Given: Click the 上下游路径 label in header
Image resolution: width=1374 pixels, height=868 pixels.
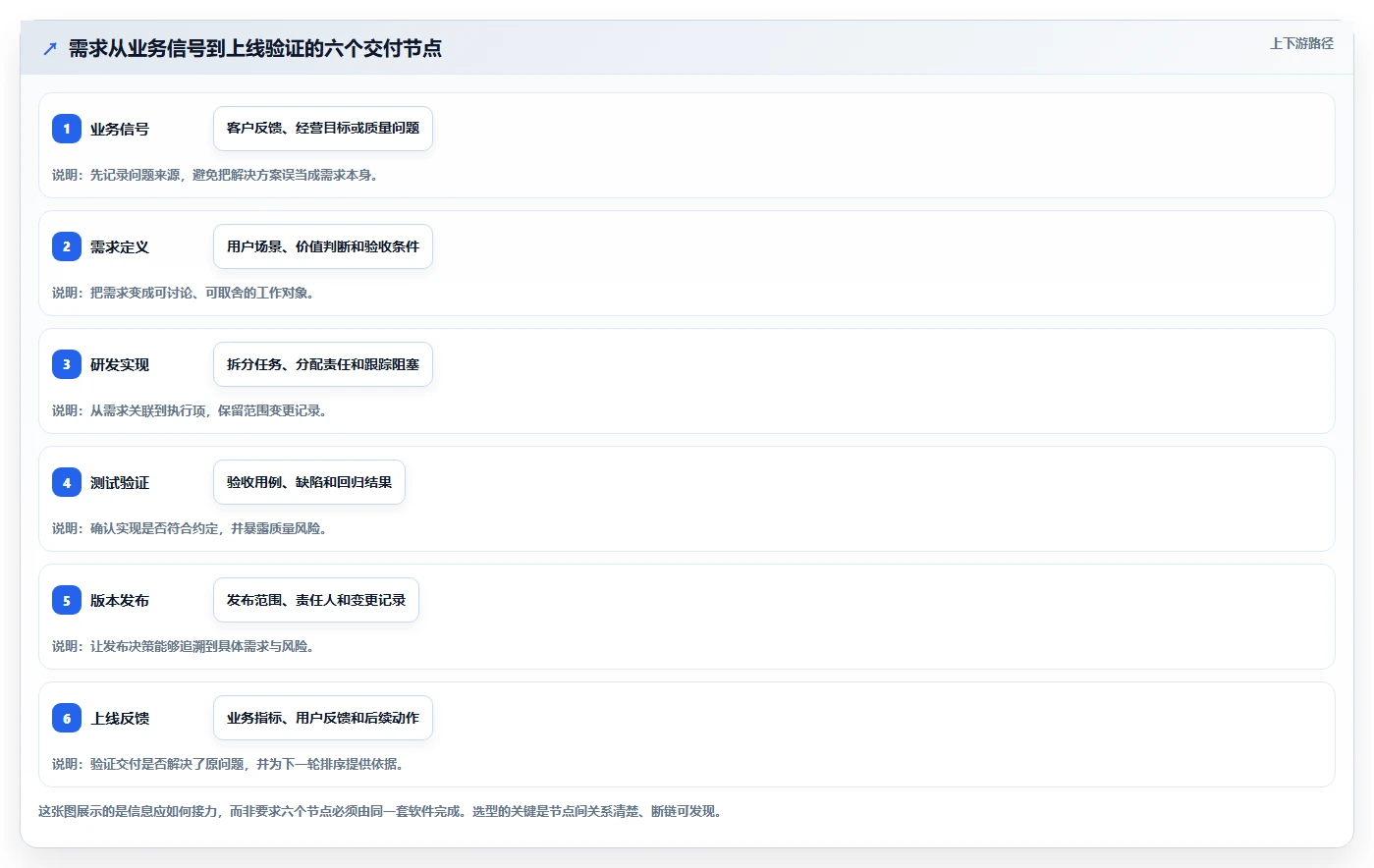Looking at the screenshot, I should pyautogui.click(x=1301, y=43).
